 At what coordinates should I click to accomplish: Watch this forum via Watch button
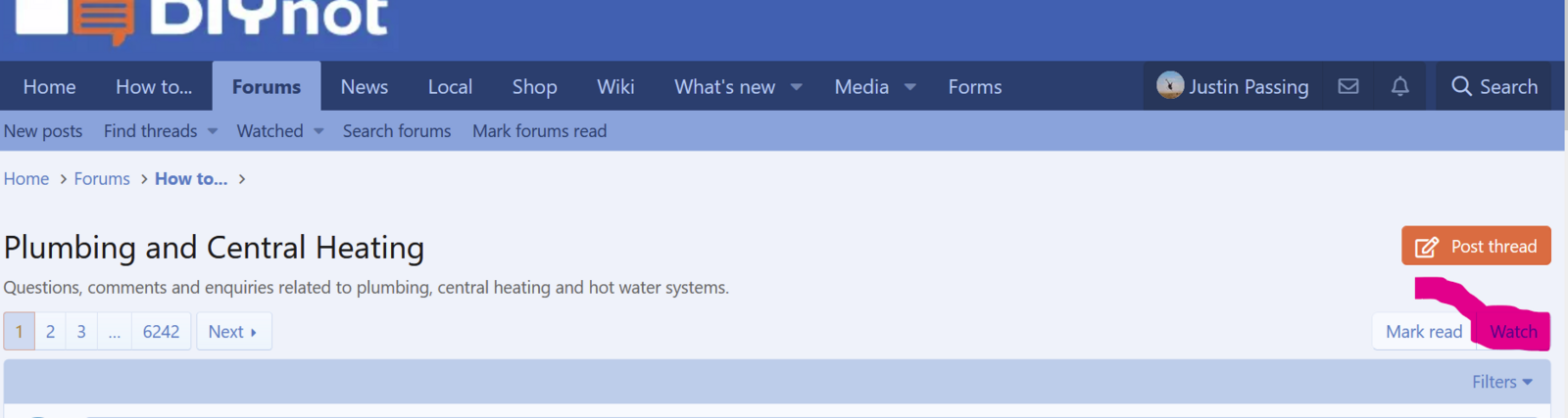pos(1513,332)
